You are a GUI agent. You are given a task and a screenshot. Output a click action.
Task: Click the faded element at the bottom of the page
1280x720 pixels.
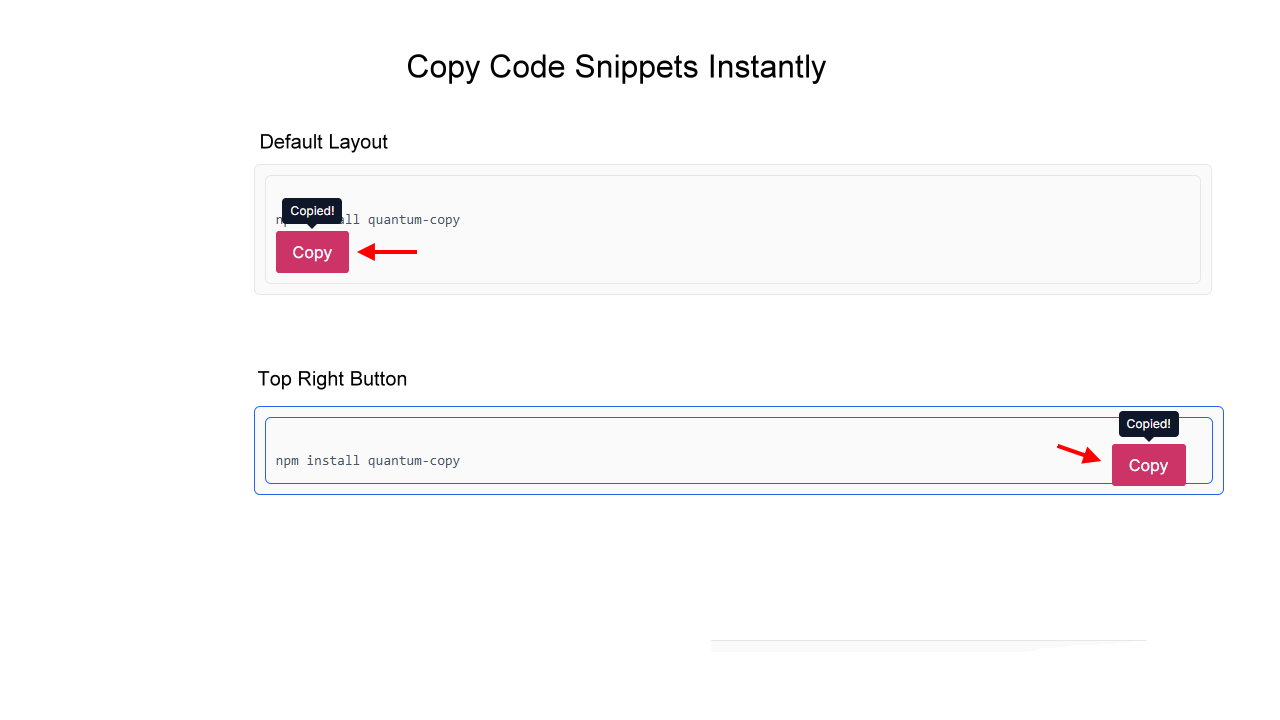coord(928,645)
